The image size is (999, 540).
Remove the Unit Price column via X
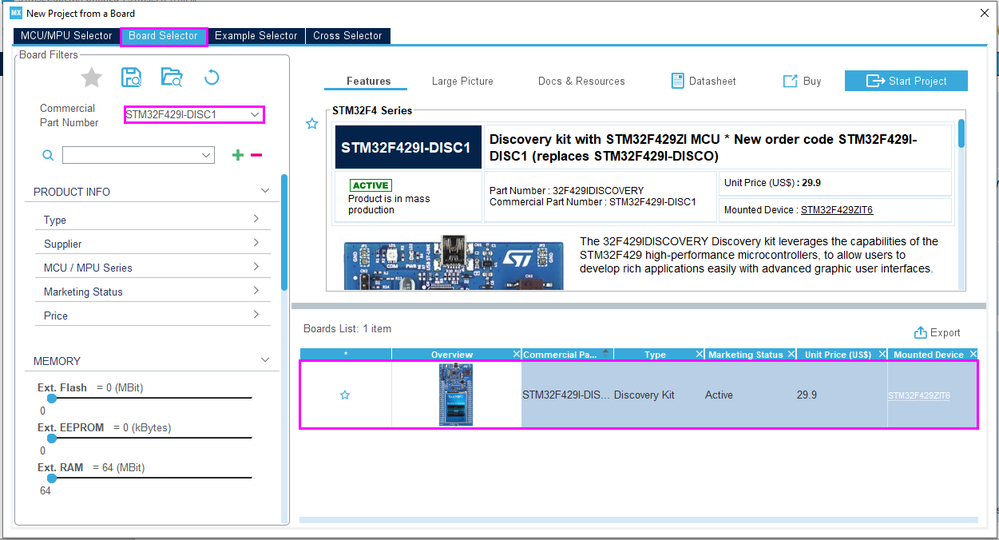tap(882, 354)
